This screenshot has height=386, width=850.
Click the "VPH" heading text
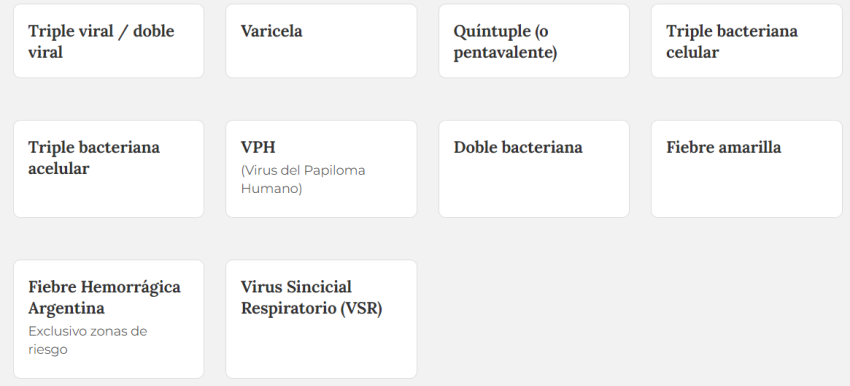258,147
